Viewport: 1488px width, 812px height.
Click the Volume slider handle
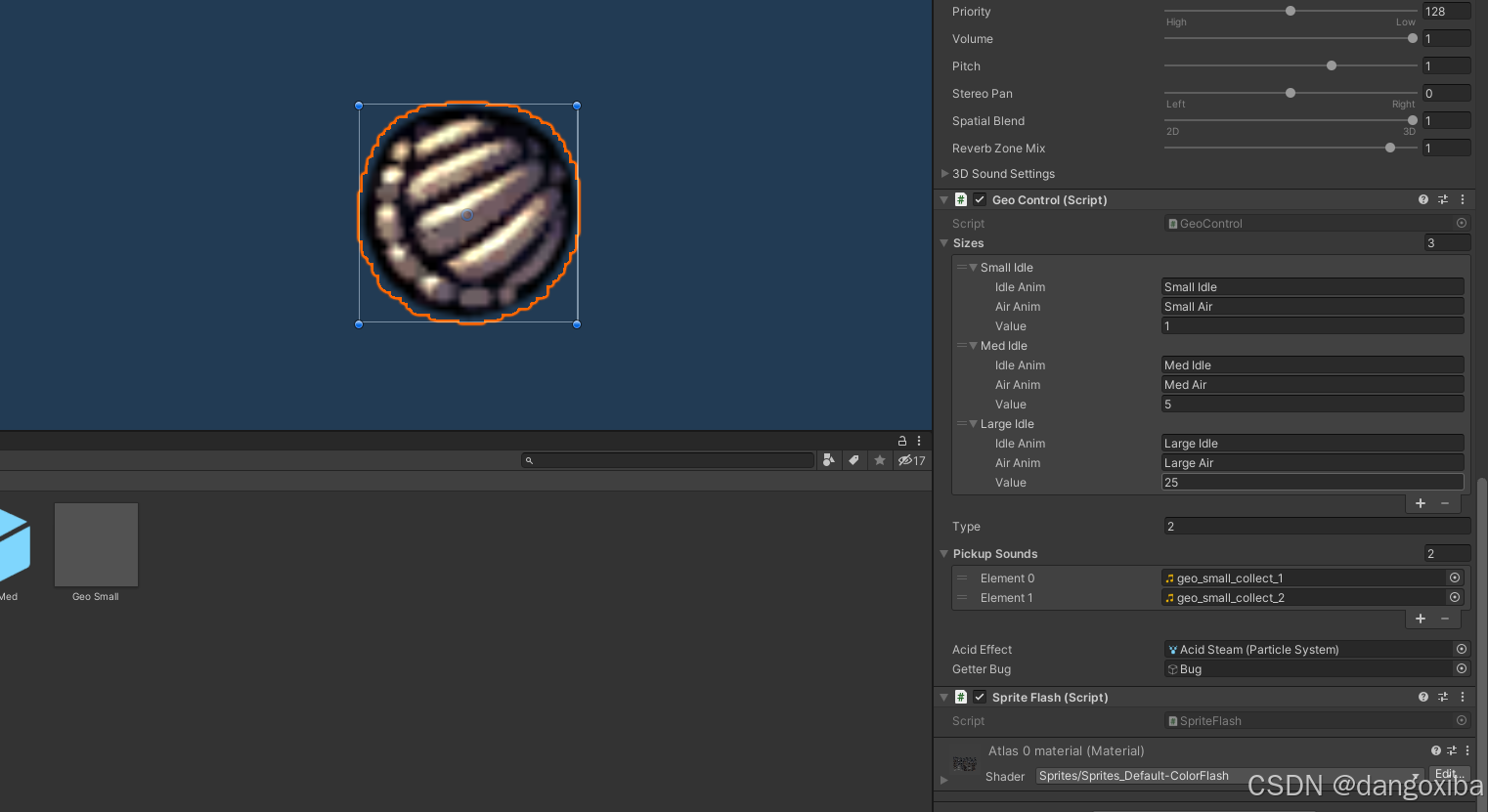click(1413, 38)
